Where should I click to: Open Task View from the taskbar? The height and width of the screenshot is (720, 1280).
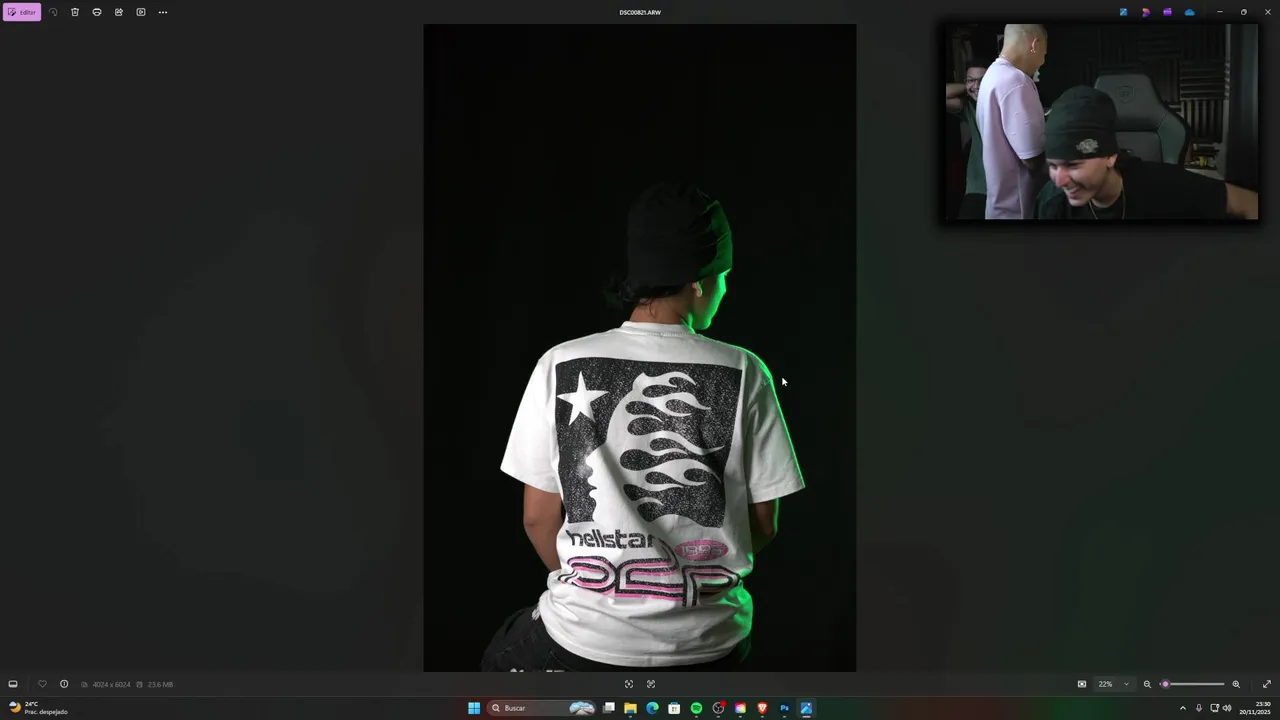[608, 708]
